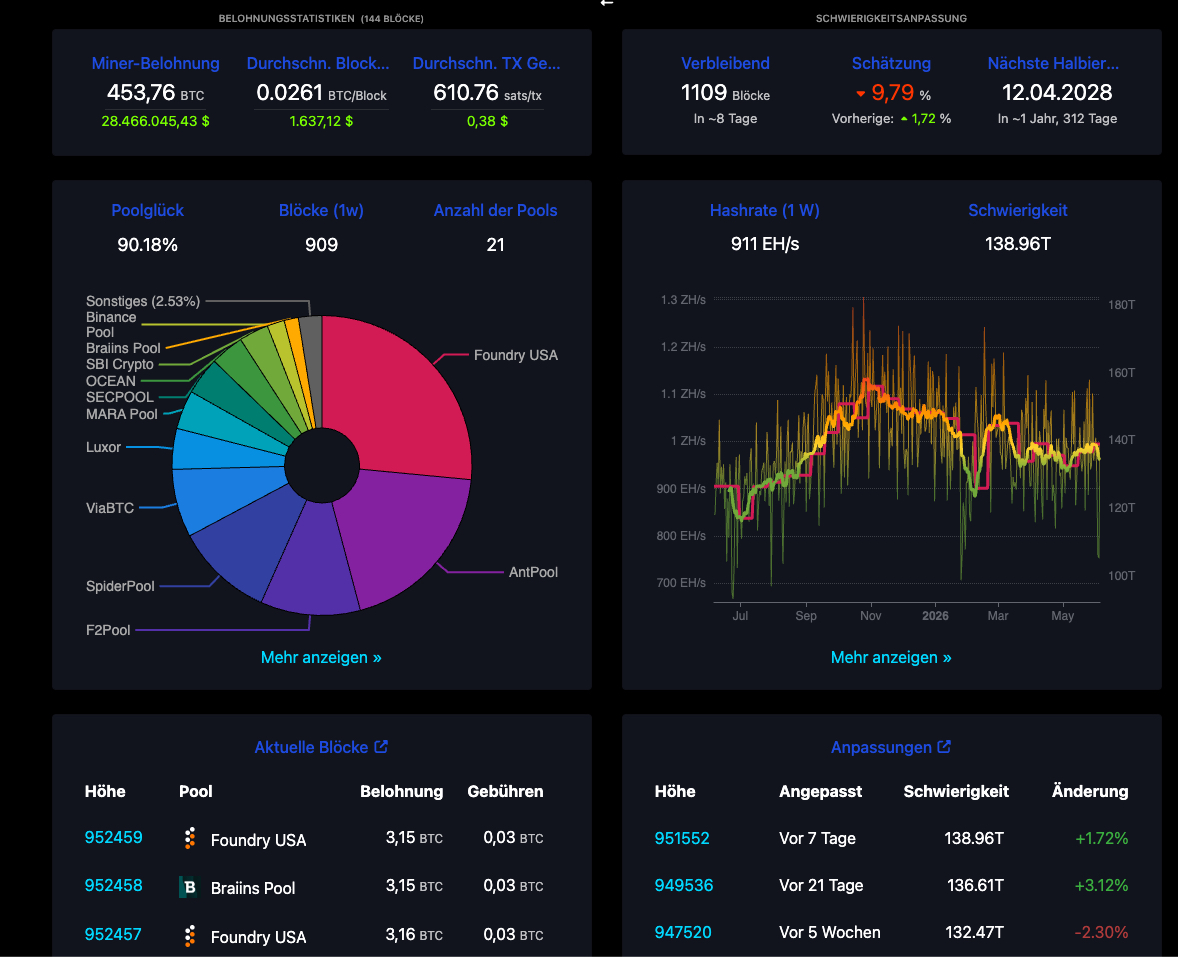Click Durchschn. Block... heading

point(318,64)
